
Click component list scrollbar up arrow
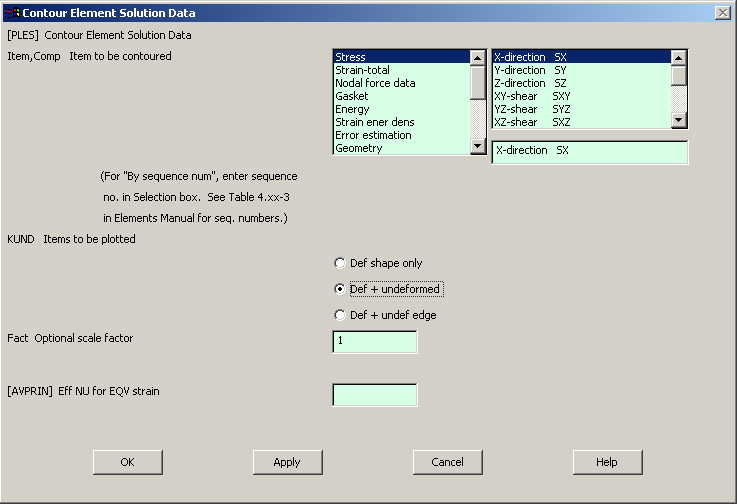tap(678, 58)
